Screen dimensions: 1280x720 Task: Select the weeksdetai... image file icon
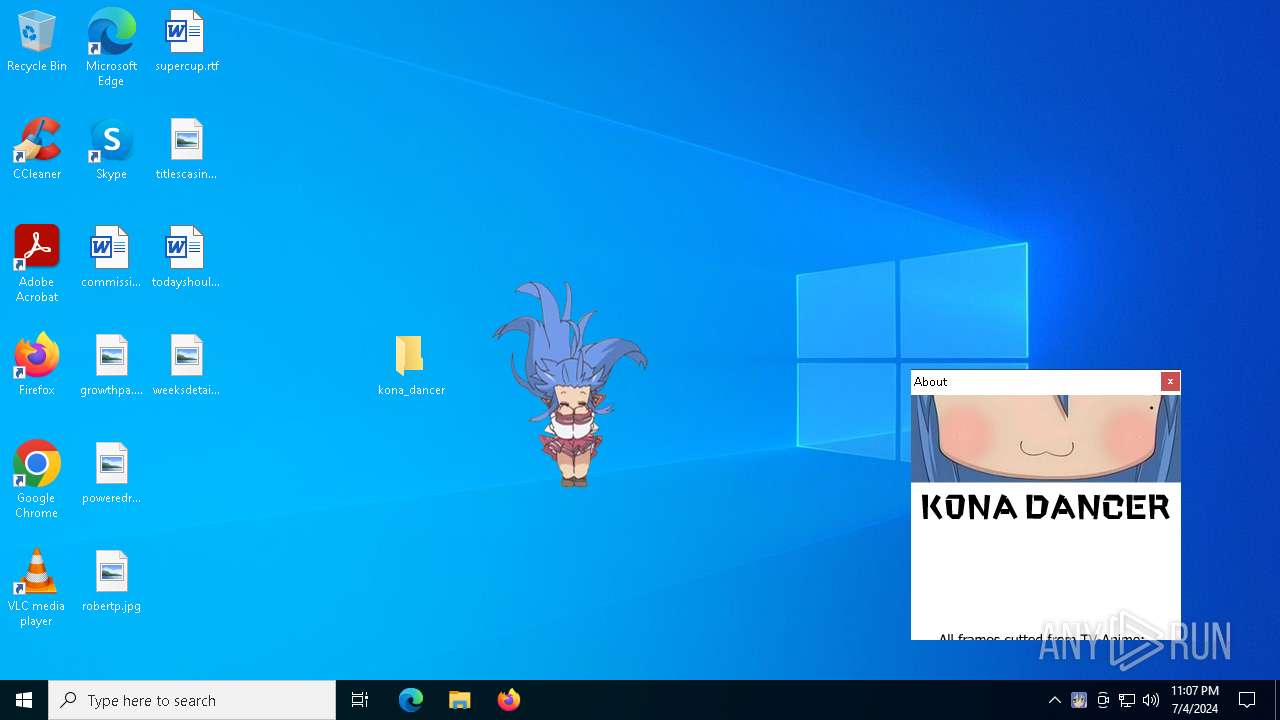click(186, 365)
